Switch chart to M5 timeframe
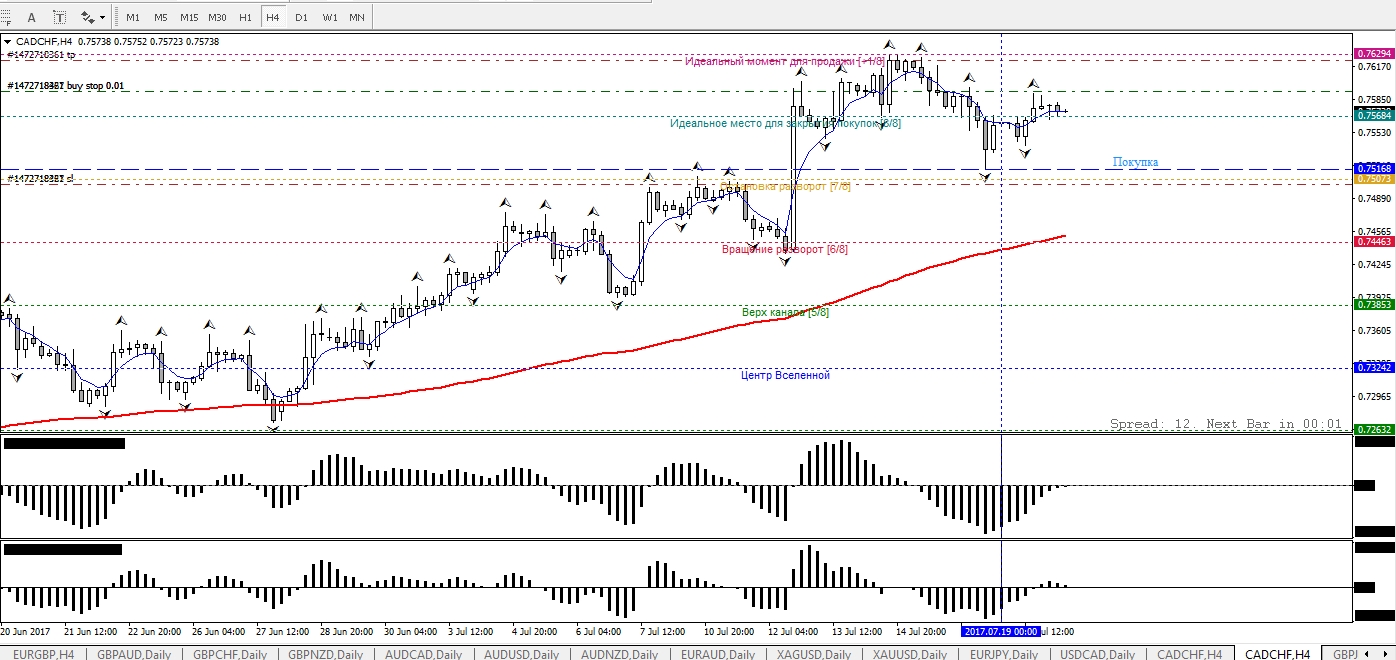This screenshot has width=1396, height=660. point(161,17)
